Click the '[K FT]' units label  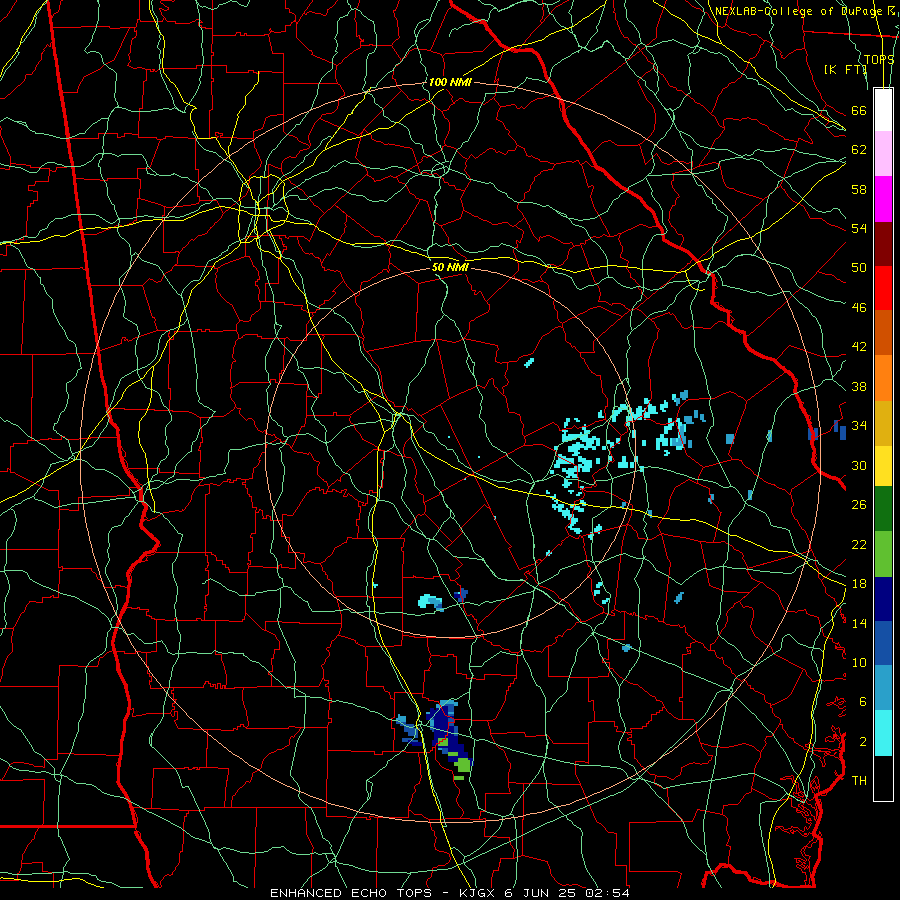click(x=845, y=69)
